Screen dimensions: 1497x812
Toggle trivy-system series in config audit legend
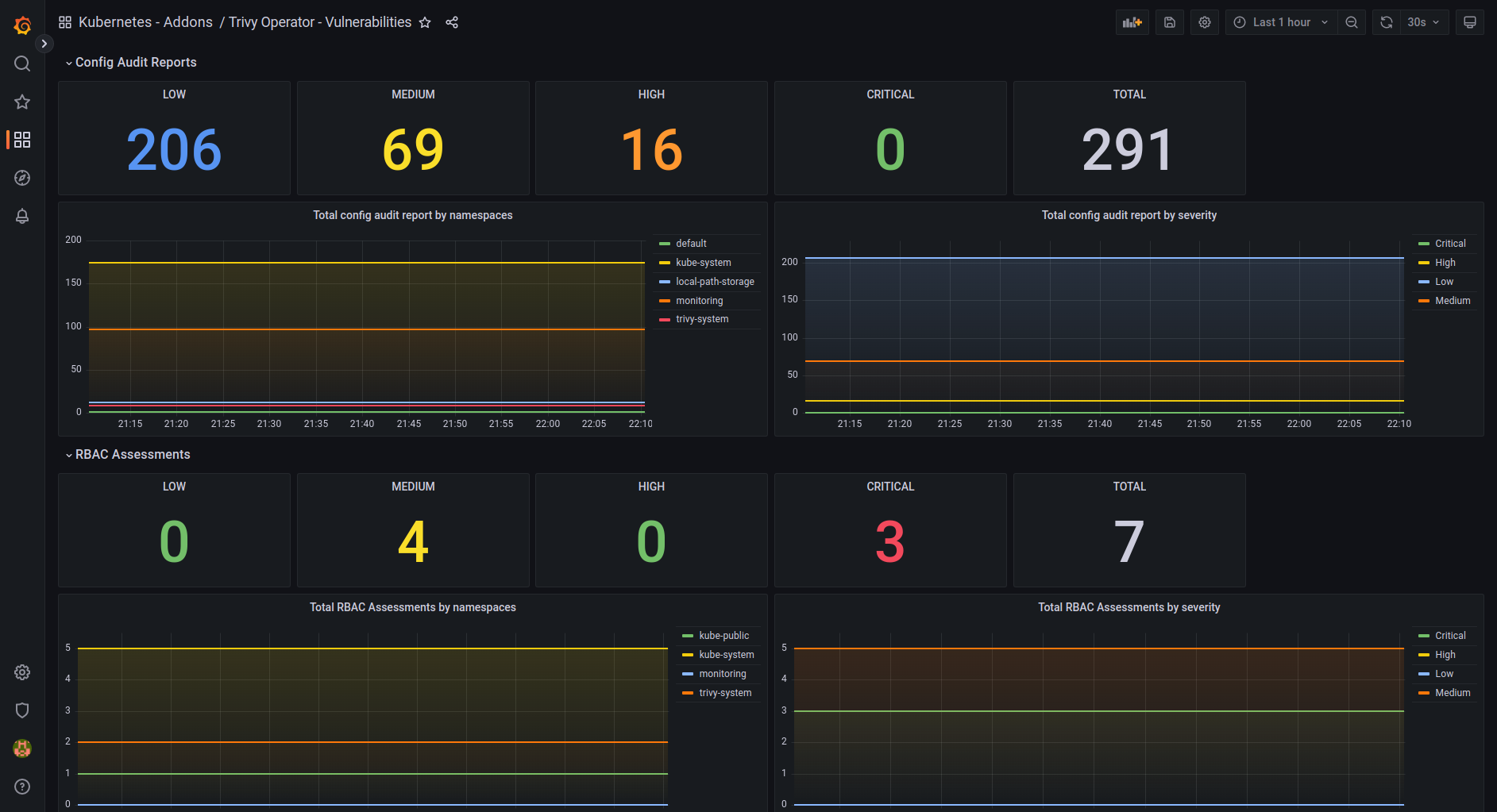tap(701, 319)
